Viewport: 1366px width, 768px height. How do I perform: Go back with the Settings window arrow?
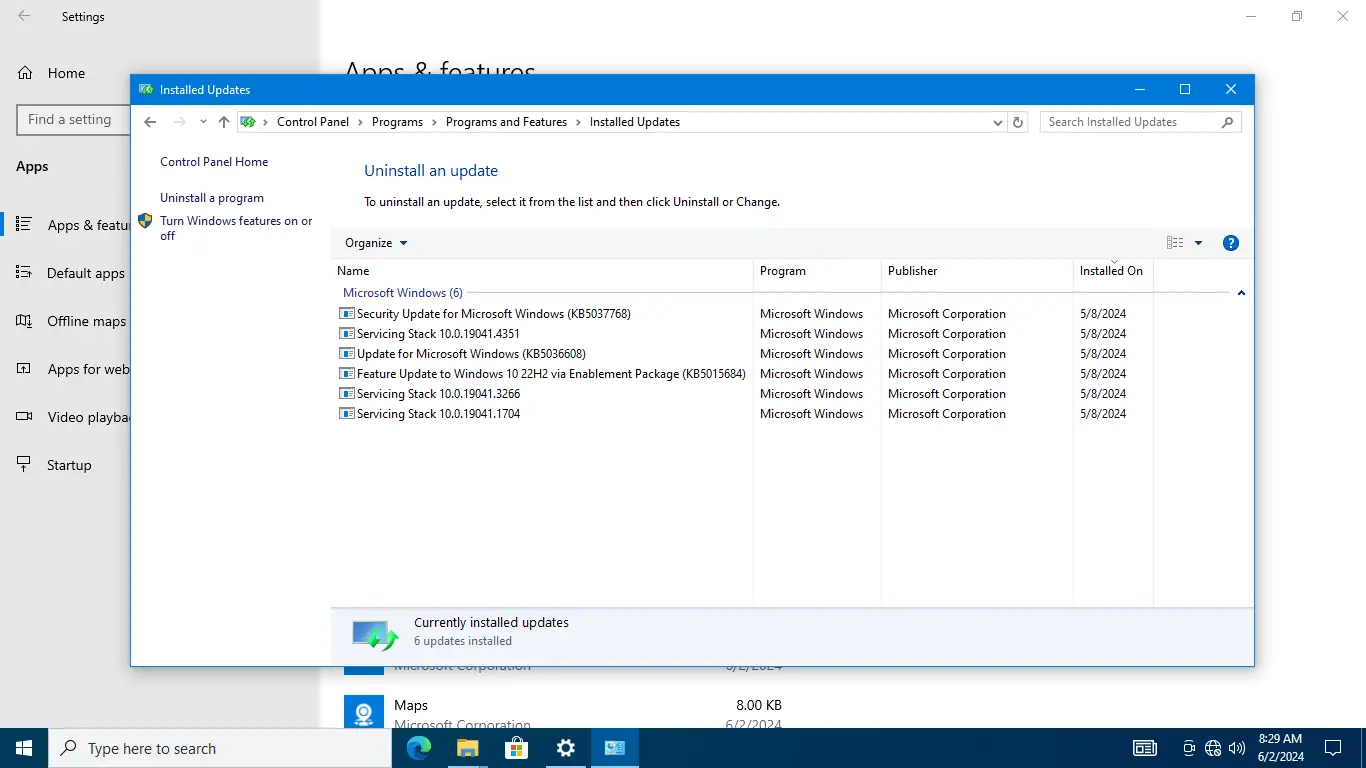24,17
